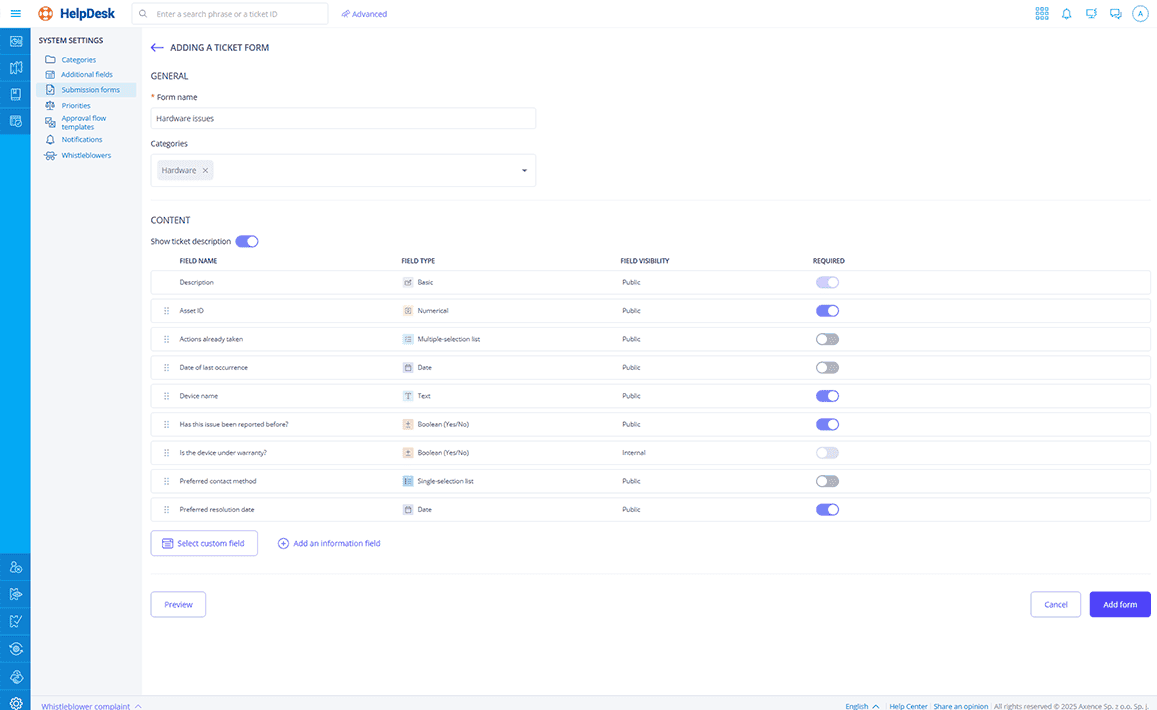Viewport: 1157px width, 710px height.
Task: Open Additional fields in system settings
Action: [86, 75]
